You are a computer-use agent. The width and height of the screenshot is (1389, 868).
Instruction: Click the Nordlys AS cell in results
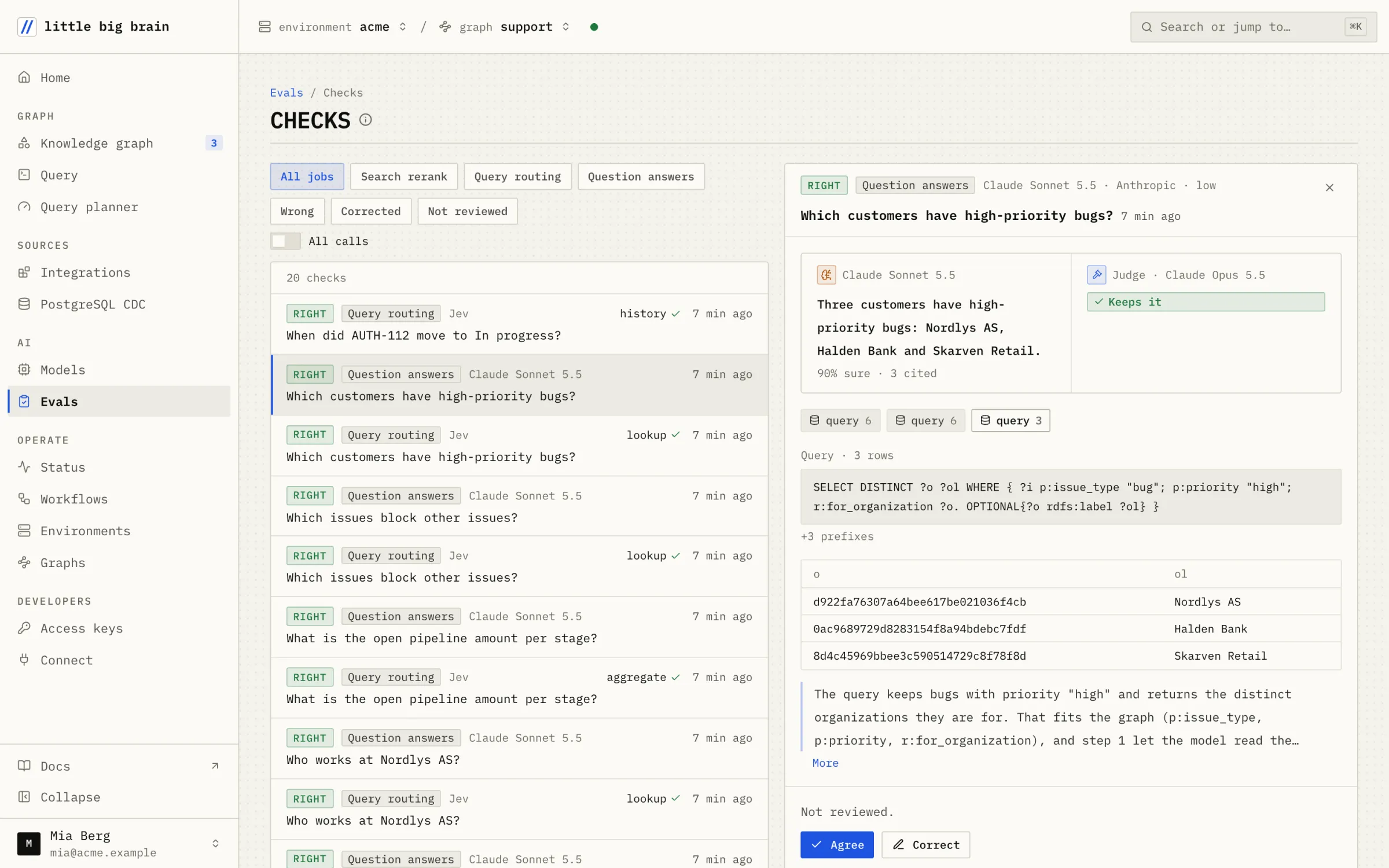point(1207,602)
